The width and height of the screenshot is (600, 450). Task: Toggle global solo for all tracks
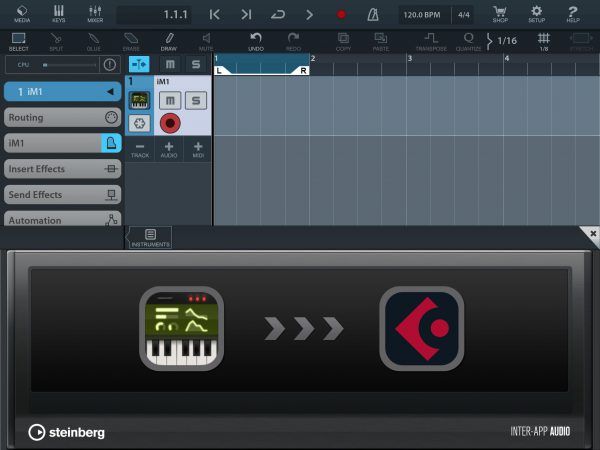(196, 64)
